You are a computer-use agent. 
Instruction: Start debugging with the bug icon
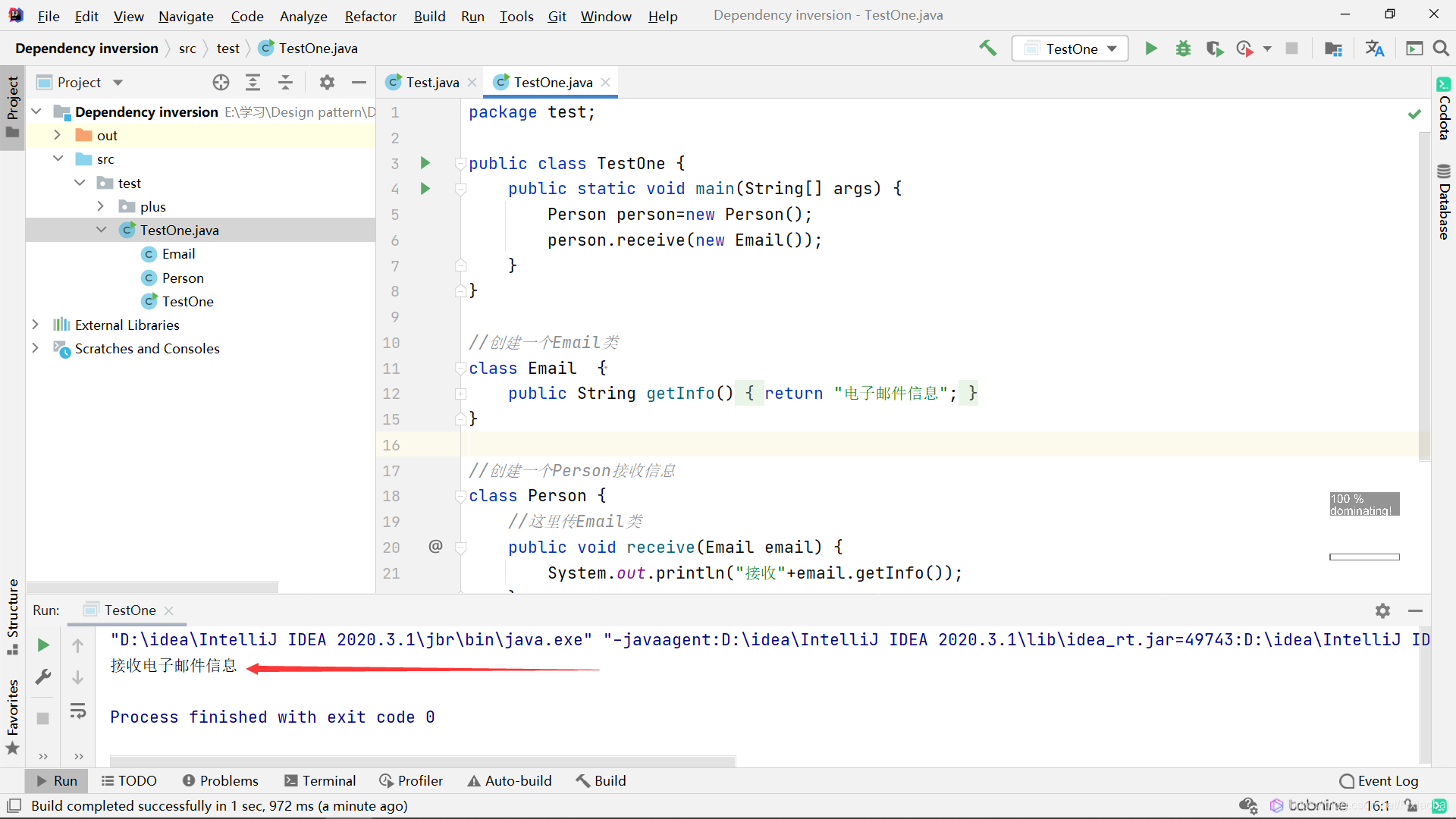point(1183,49)
